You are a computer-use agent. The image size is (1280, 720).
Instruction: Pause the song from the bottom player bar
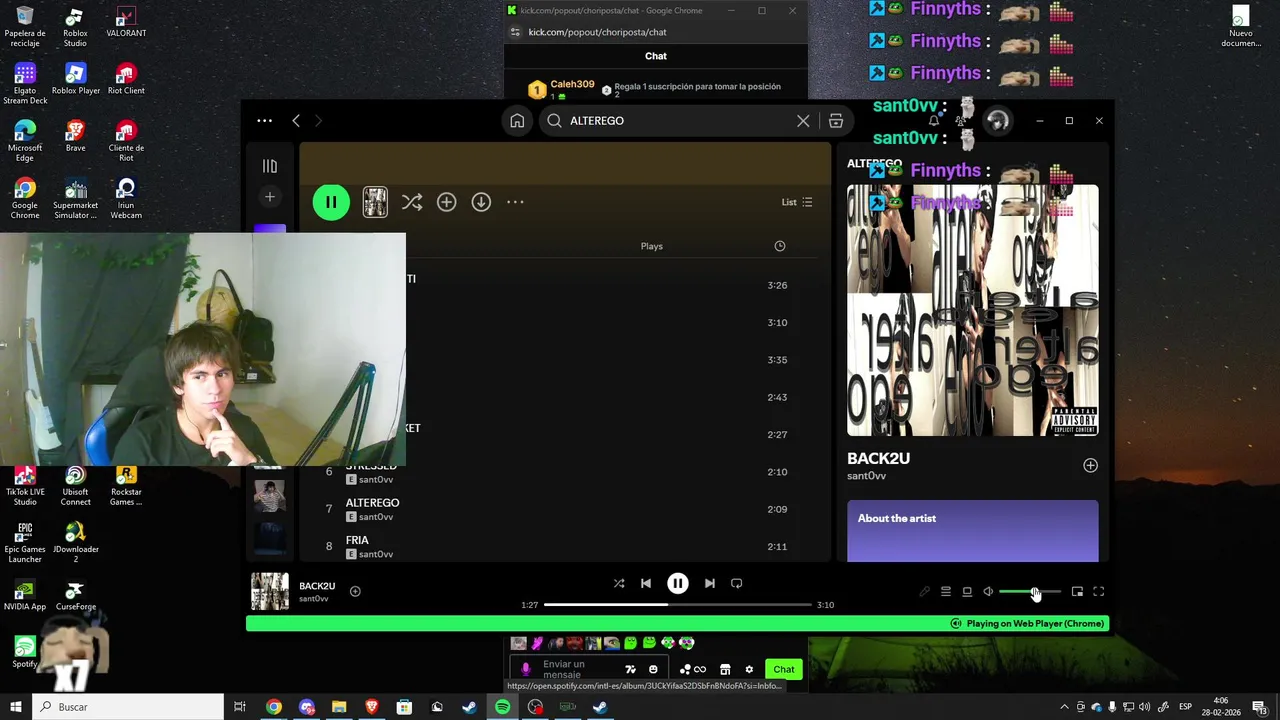tap(678, 583)
